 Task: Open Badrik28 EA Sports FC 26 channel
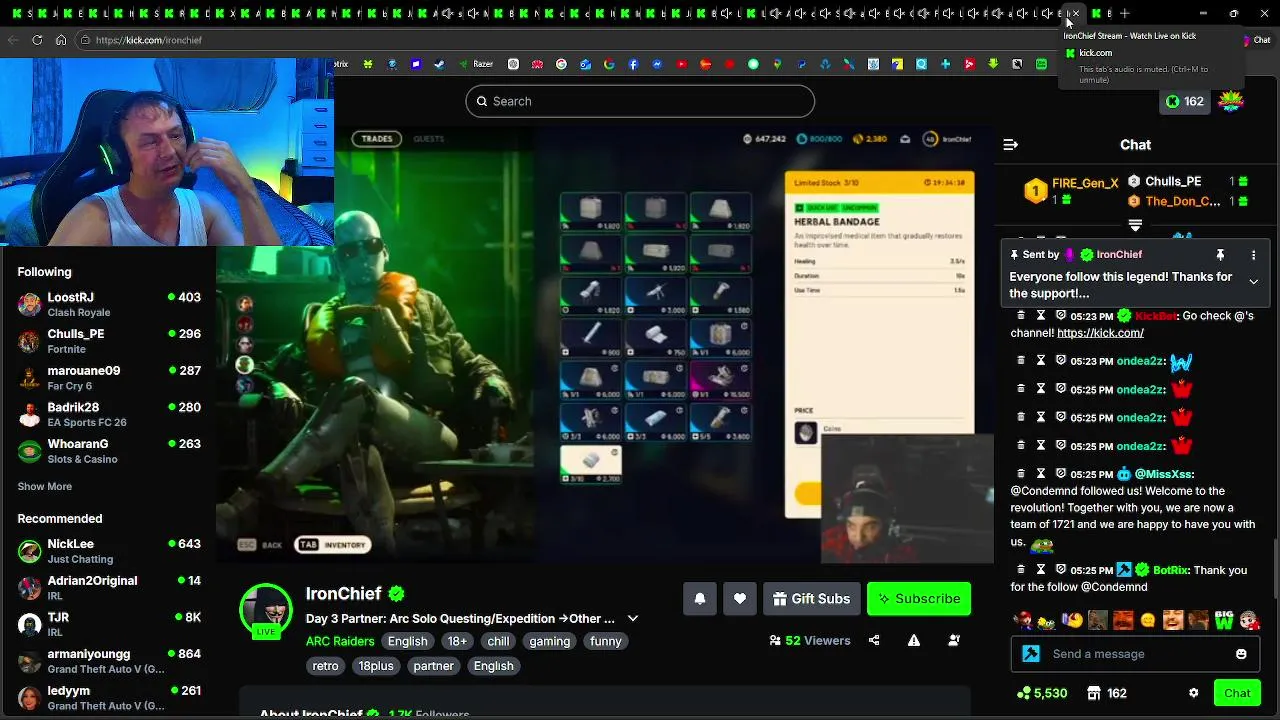108,414
